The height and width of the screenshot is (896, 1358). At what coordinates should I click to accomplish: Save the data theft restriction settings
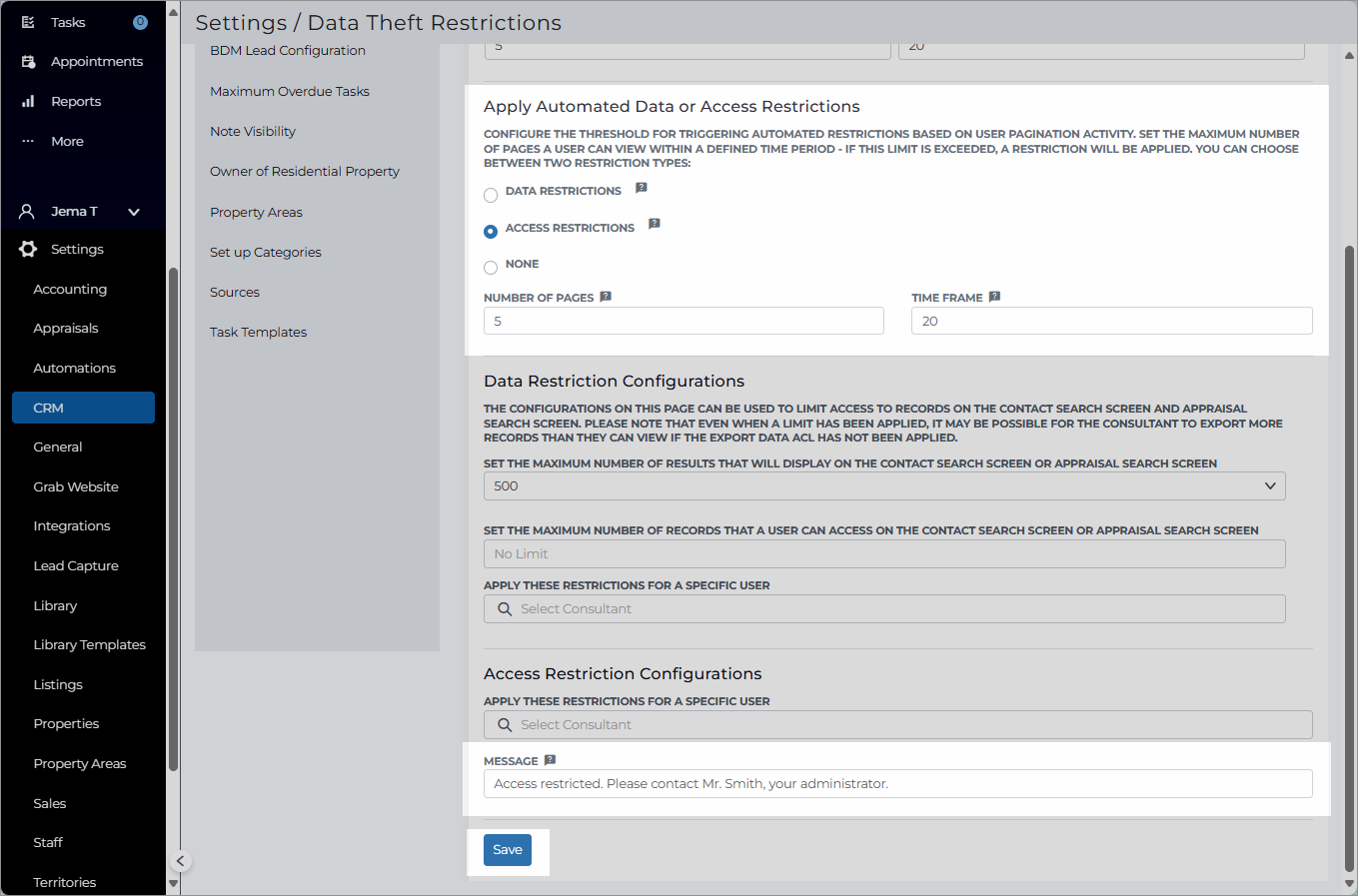pos(508,850)
